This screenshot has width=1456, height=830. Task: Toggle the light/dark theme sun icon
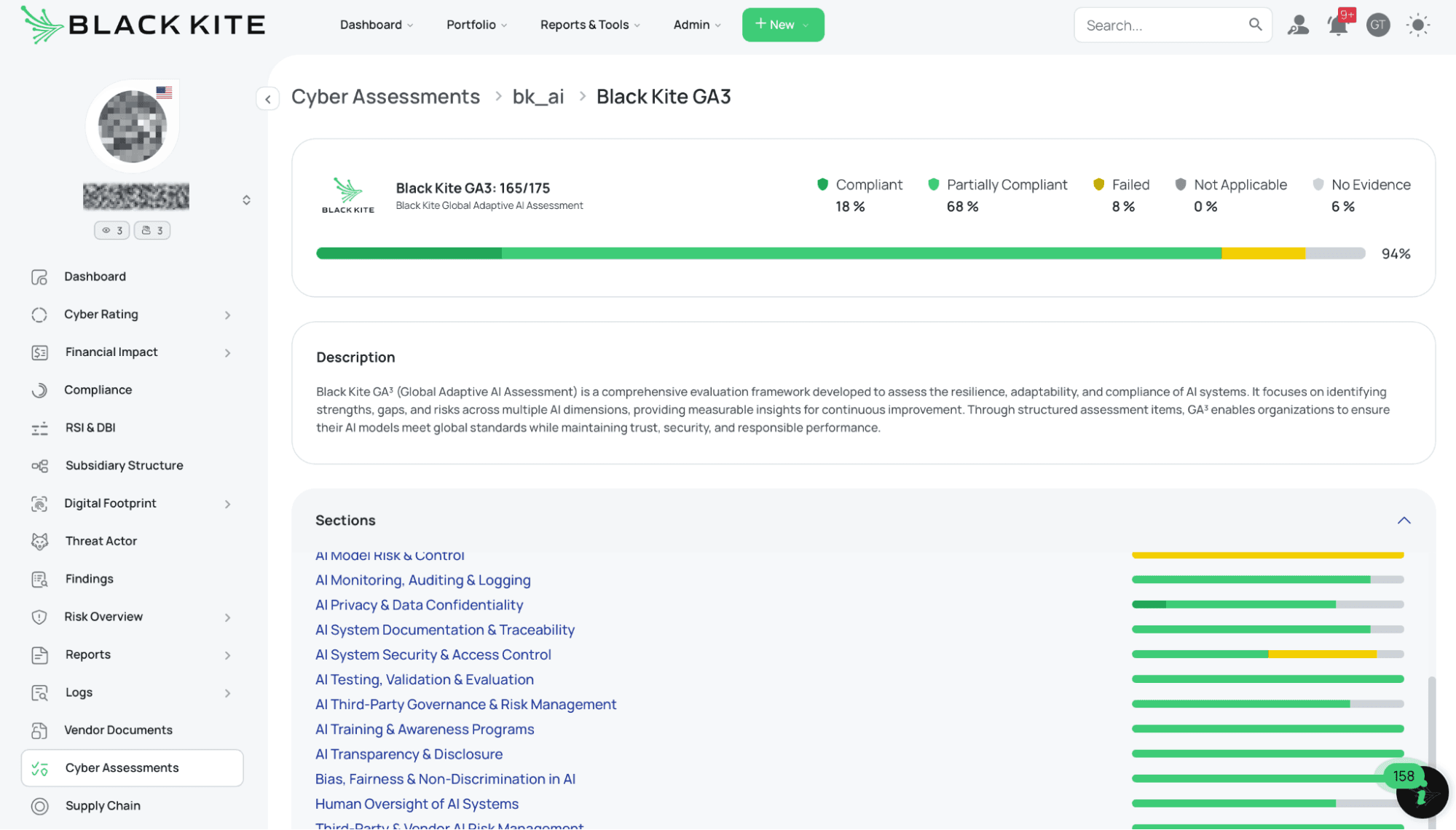click(x=1417, y=25)
